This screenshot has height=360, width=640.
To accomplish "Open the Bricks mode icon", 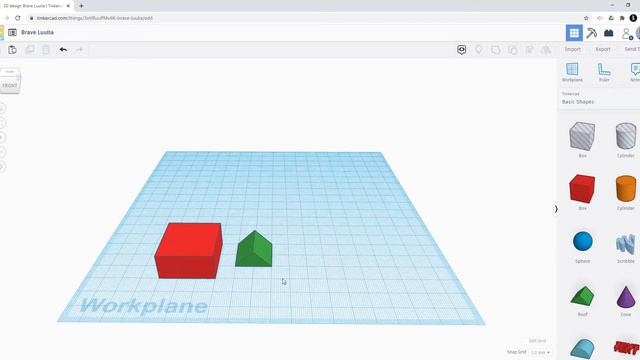I will (x=609, y=33).
